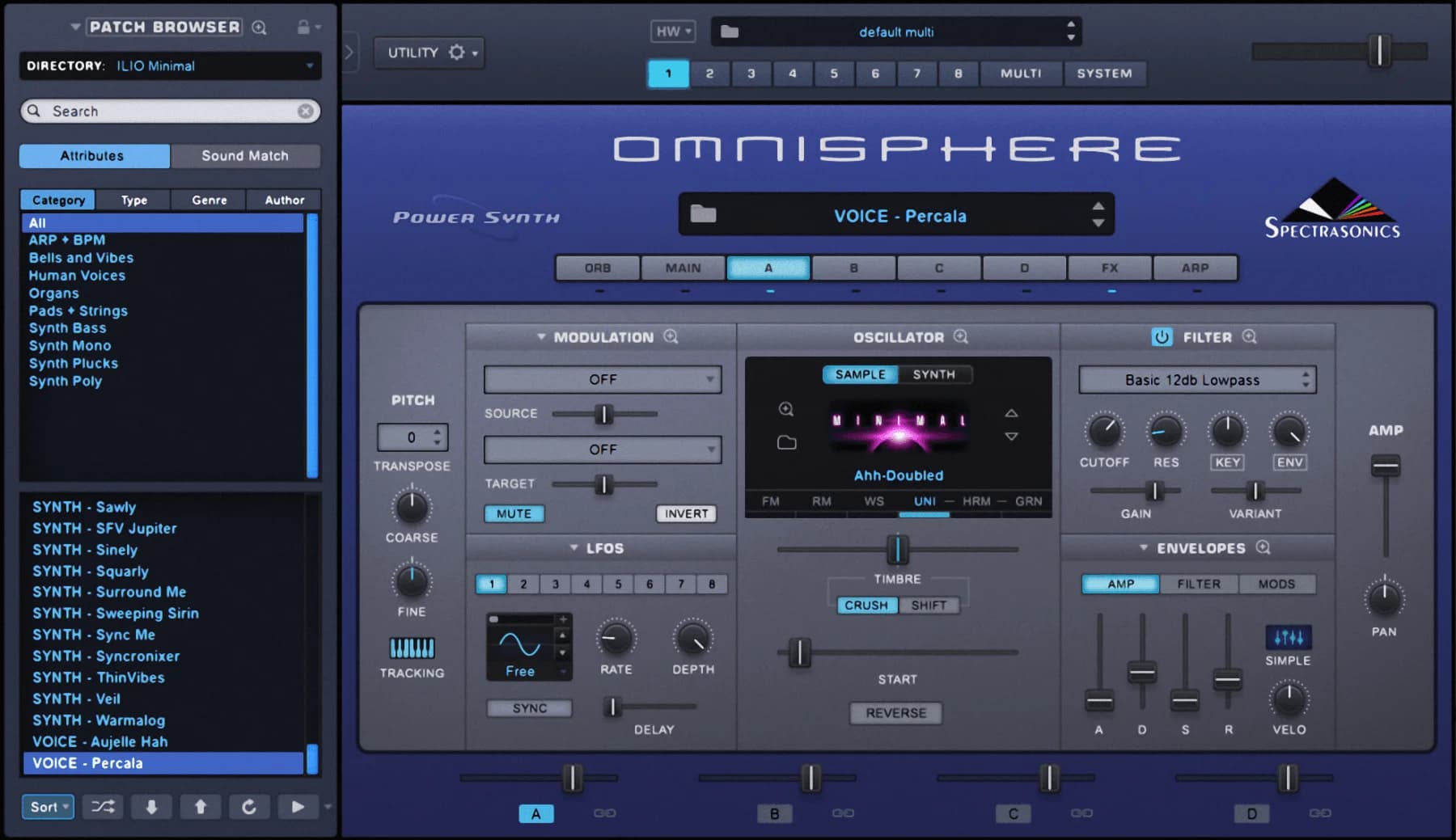Screen dimensions: 1456x840
Task: Toggle the filter power button
Action: tap(1161, 337)
